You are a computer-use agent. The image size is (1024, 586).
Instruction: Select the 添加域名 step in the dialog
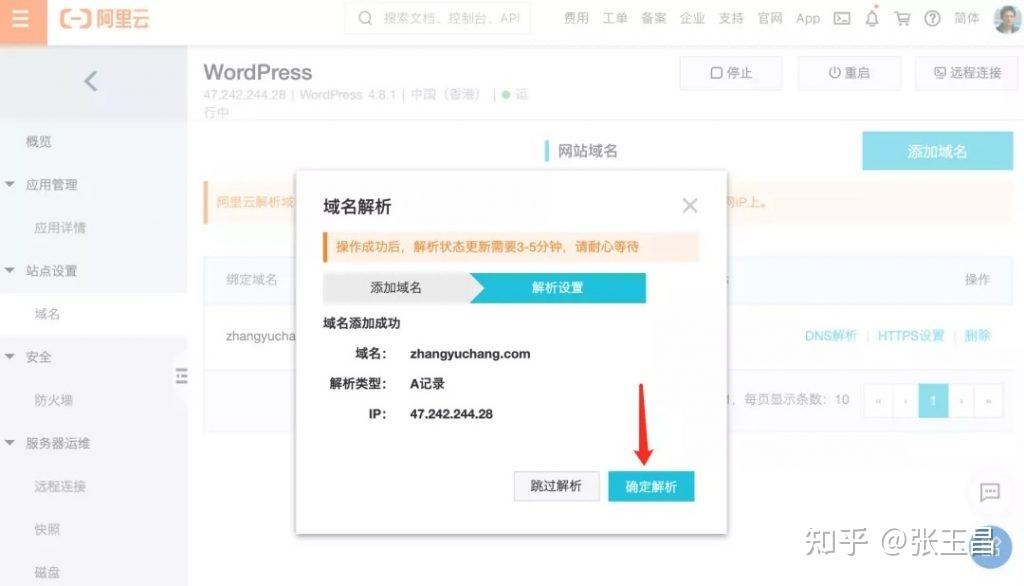point(396,287)
